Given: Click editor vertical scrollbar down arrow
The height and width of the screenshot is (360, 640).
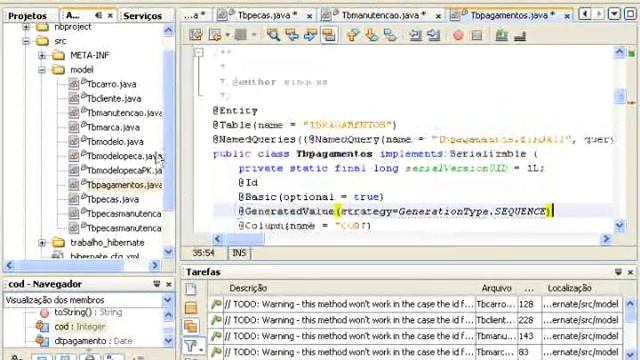Looking at the screenshot, I should coord(620,225).
